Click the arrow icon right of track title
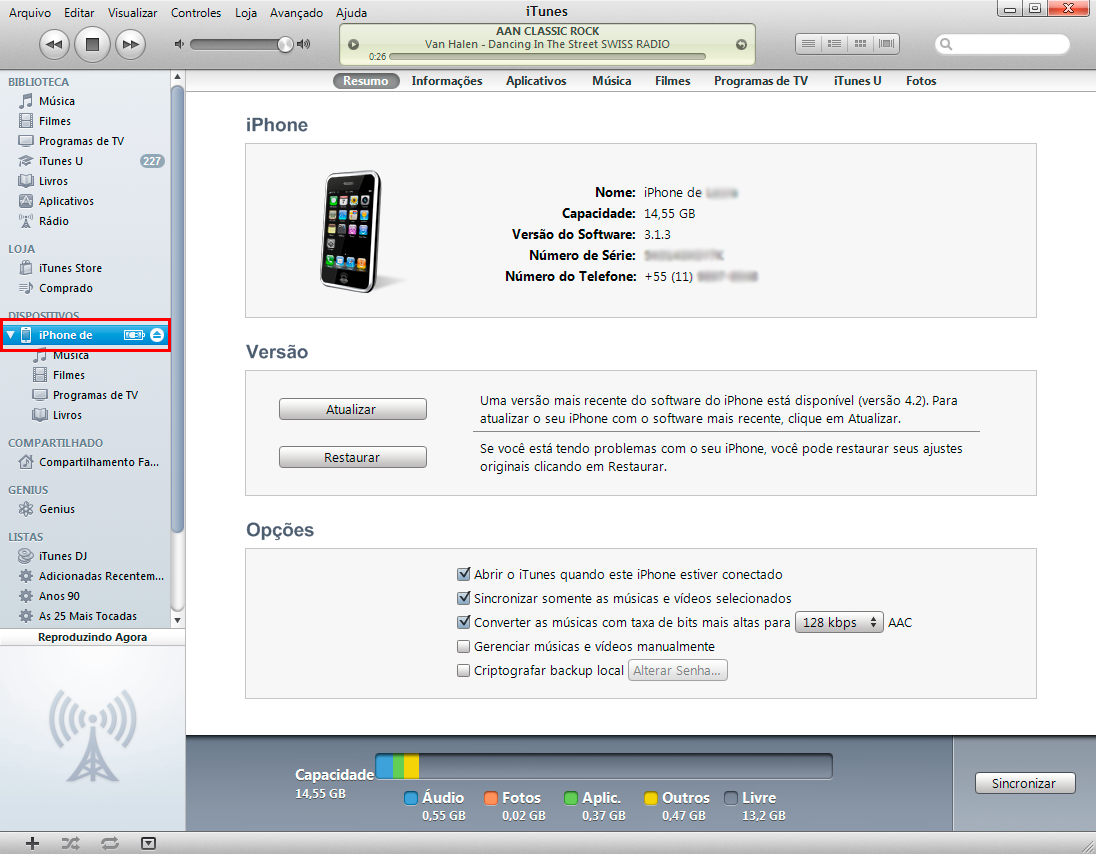 point(741,44)
